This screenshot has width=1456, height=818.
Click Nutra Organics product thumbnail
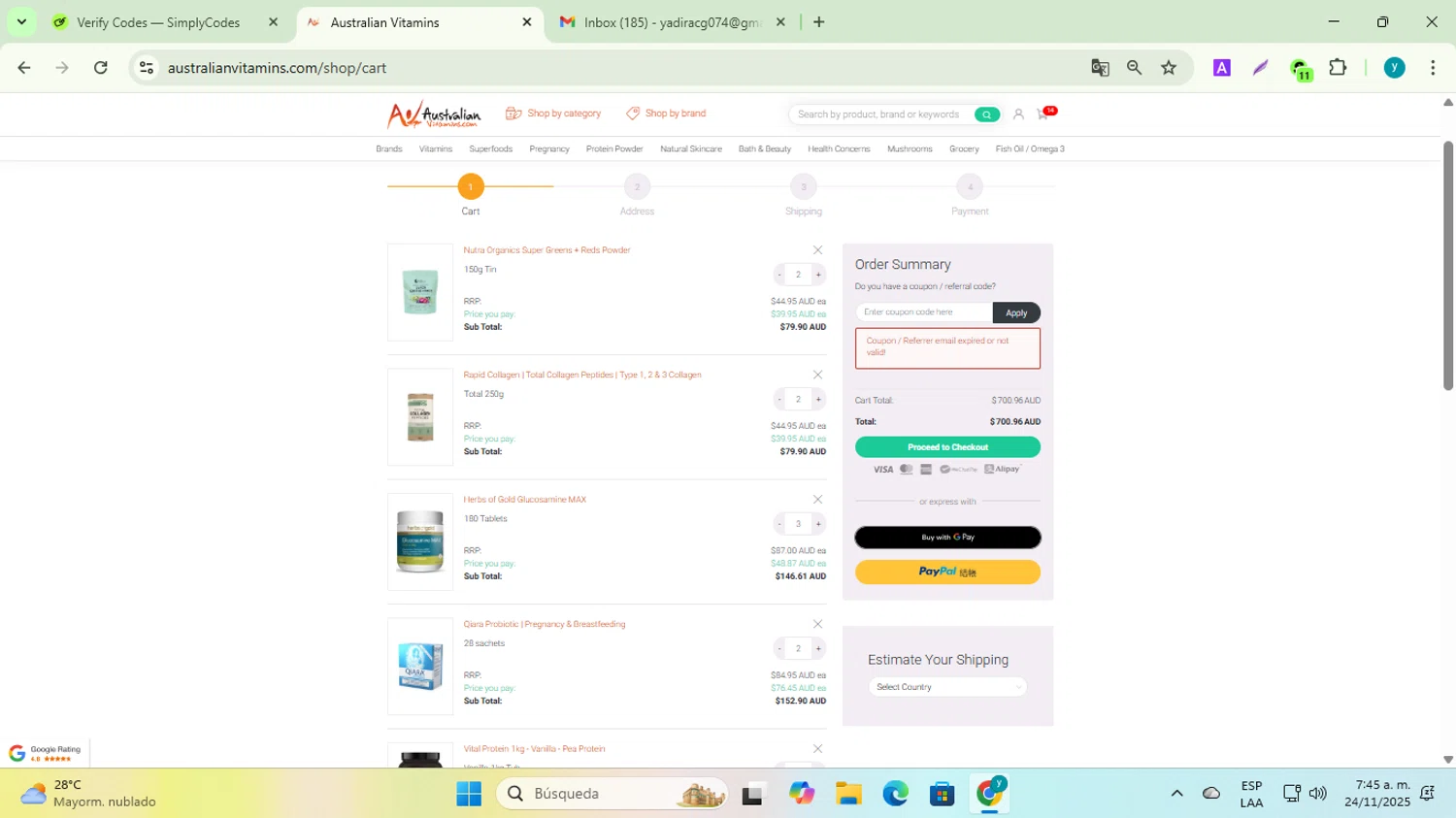click(x=420, y=292)
